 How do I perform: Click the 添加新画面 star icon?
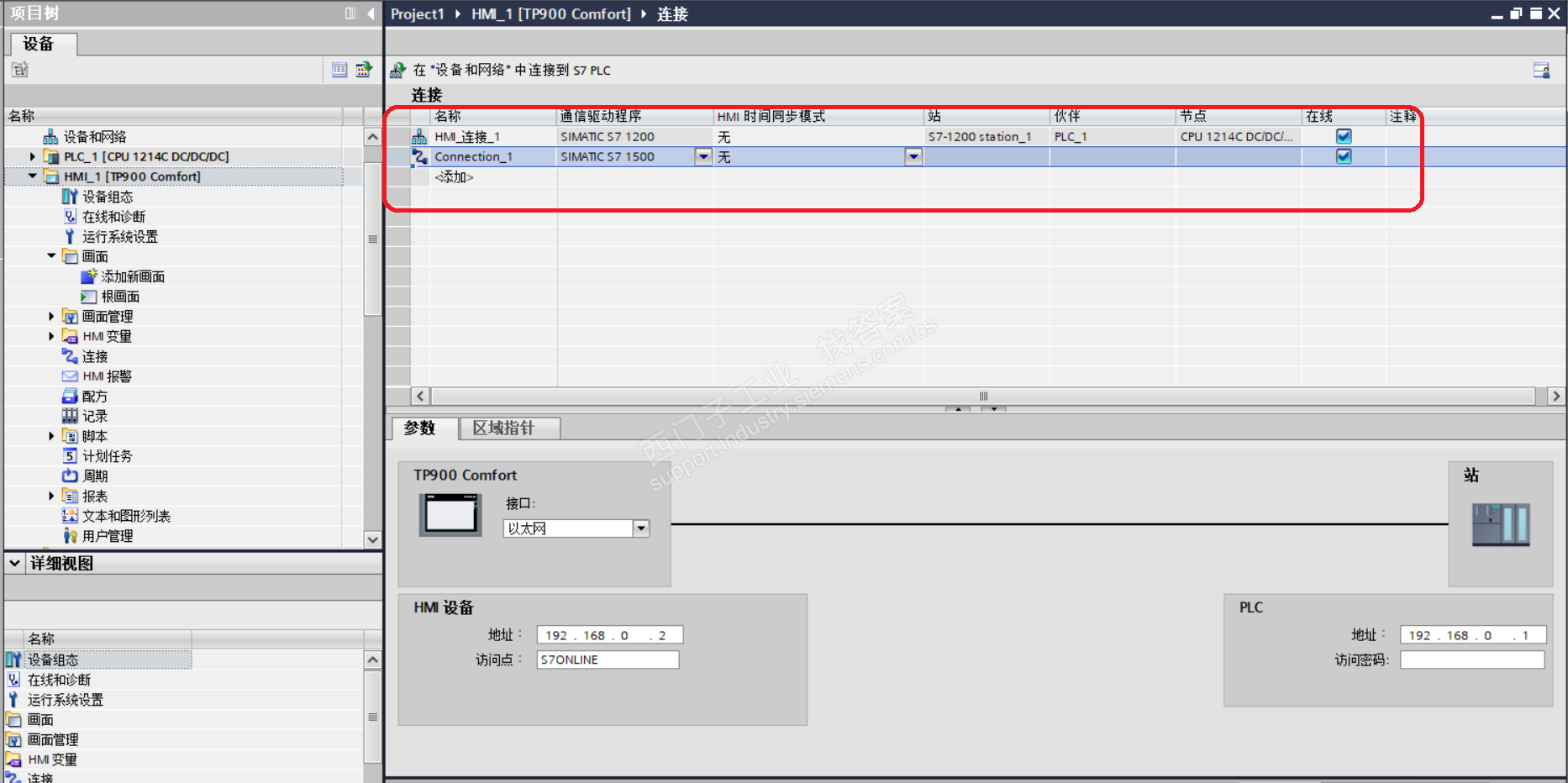tap(89, 276)
